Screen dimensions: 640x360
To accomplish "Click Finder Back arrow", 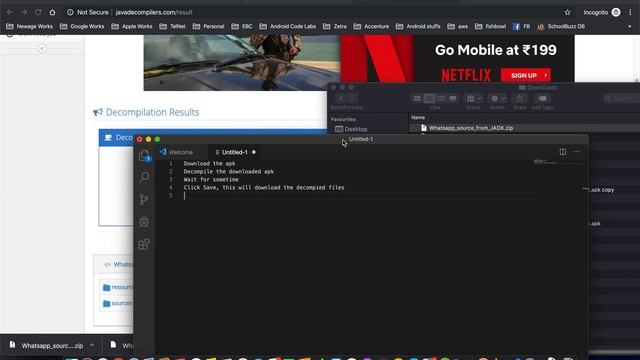I will coord(341,98).
